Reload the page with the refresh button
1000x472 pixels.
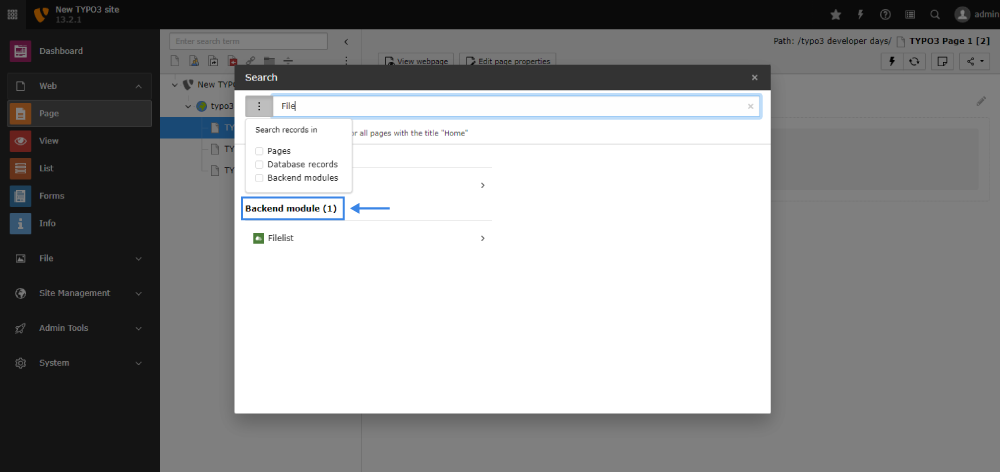click(x=914, y=61)
